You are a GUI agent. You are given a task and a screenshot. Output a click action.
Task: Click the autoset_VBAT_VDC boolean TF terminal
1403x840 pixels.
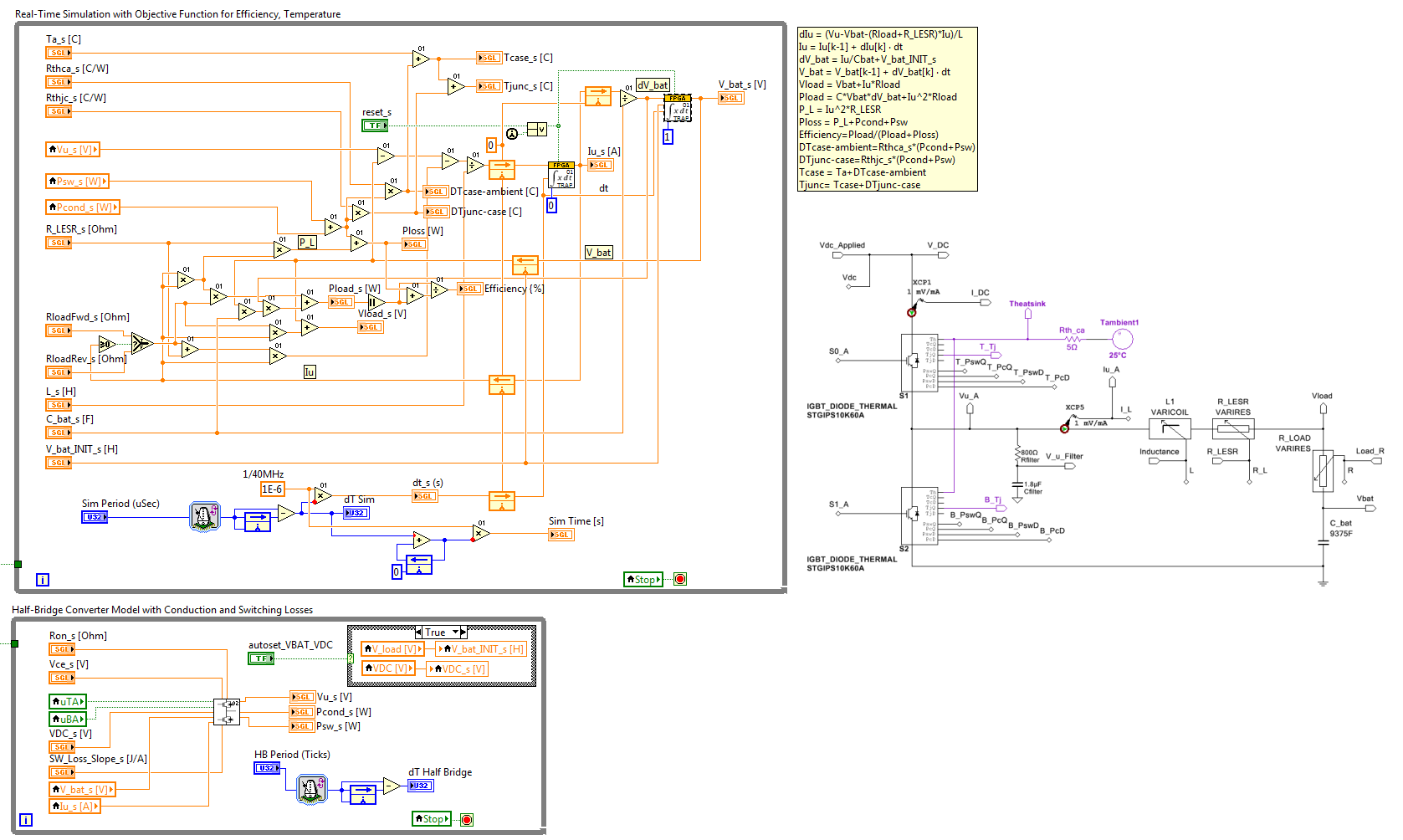point(261,658)
